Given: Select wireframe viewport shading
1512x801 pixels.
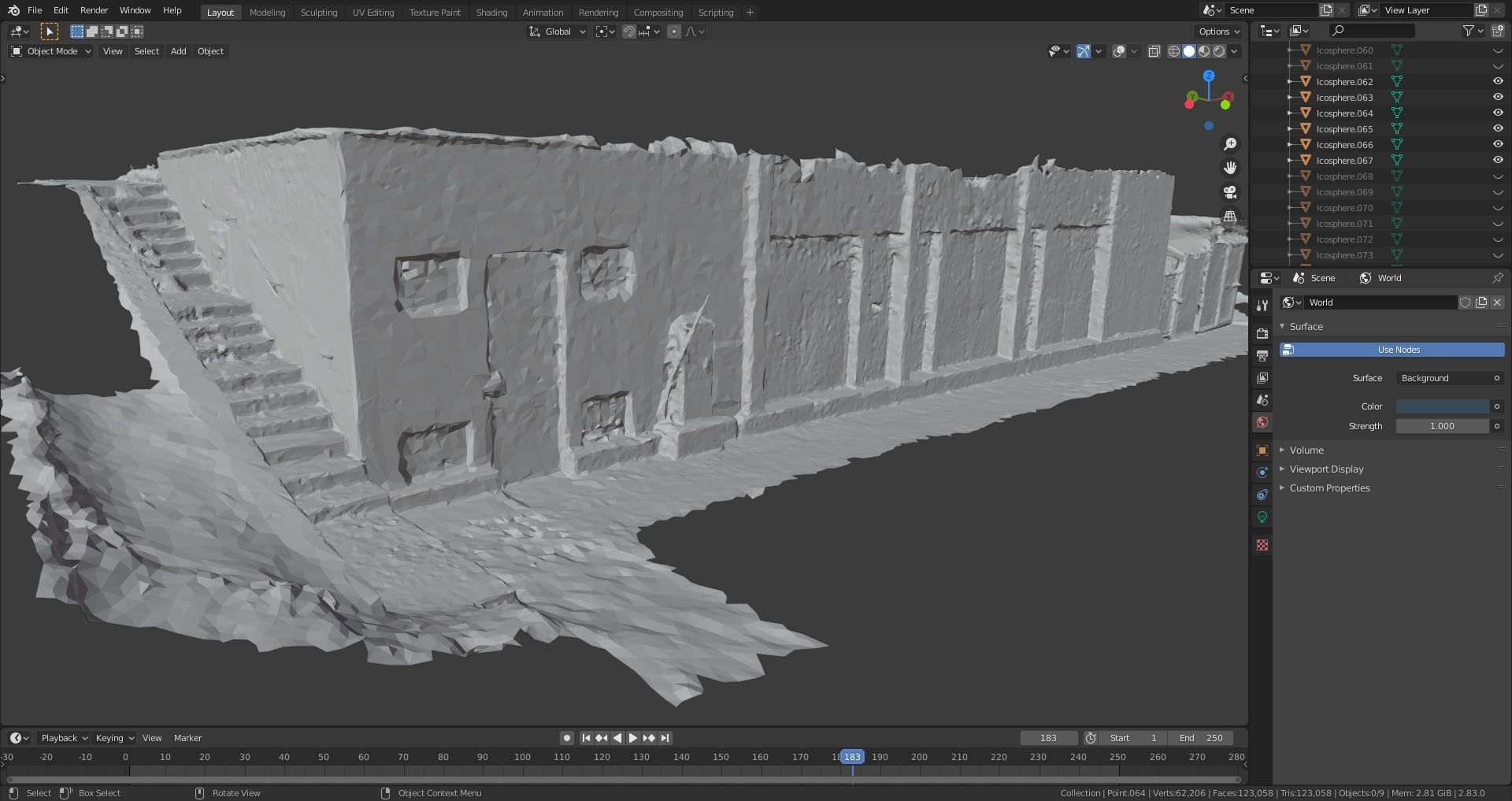Looking at the screenshot, I should click(x=1173, y=51).
